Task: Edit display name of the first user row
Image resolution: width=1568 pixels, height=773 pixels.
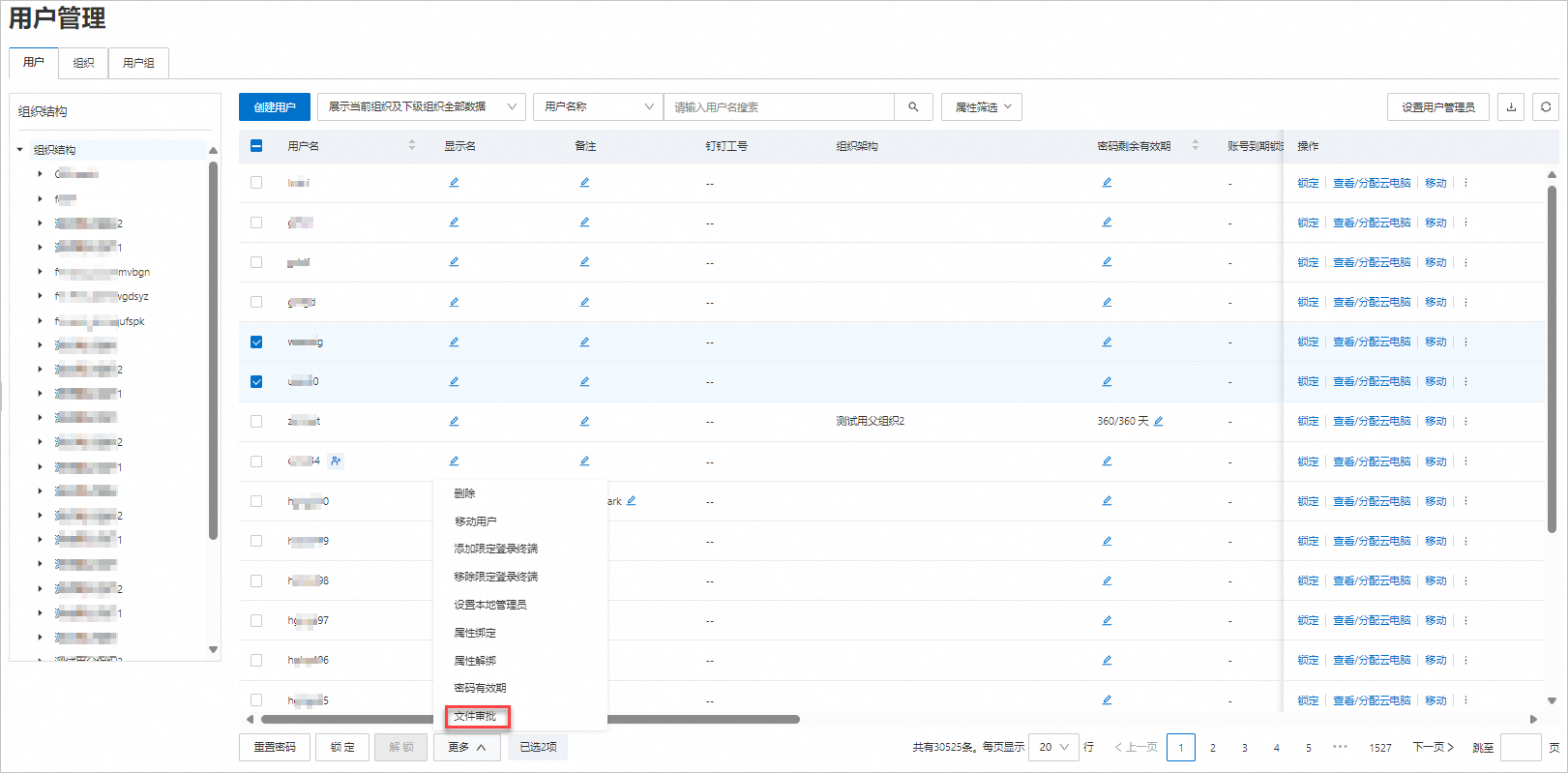Action: click(x=454, y=182)
